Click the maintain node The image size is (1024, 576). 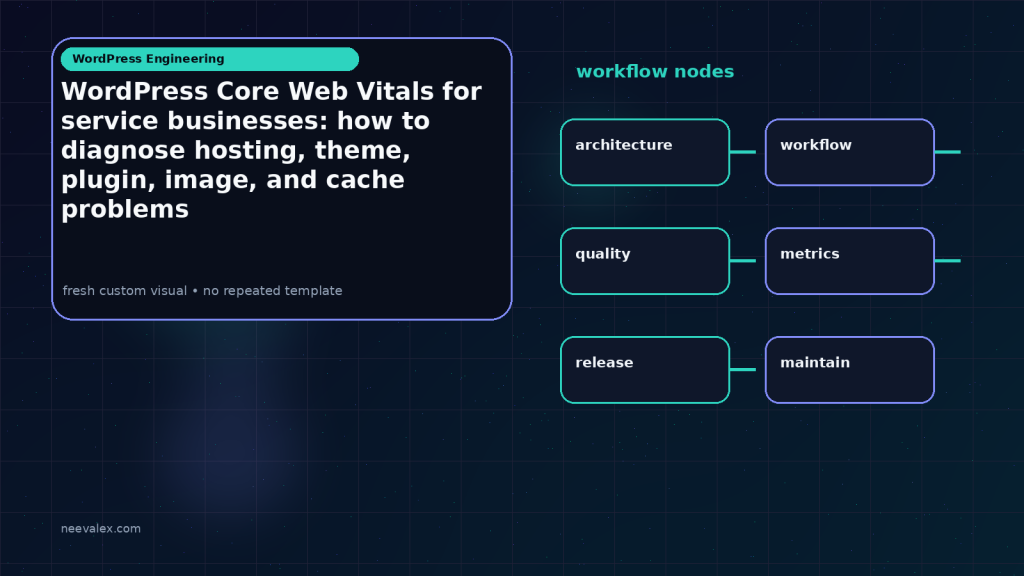(x=850, y=370)
